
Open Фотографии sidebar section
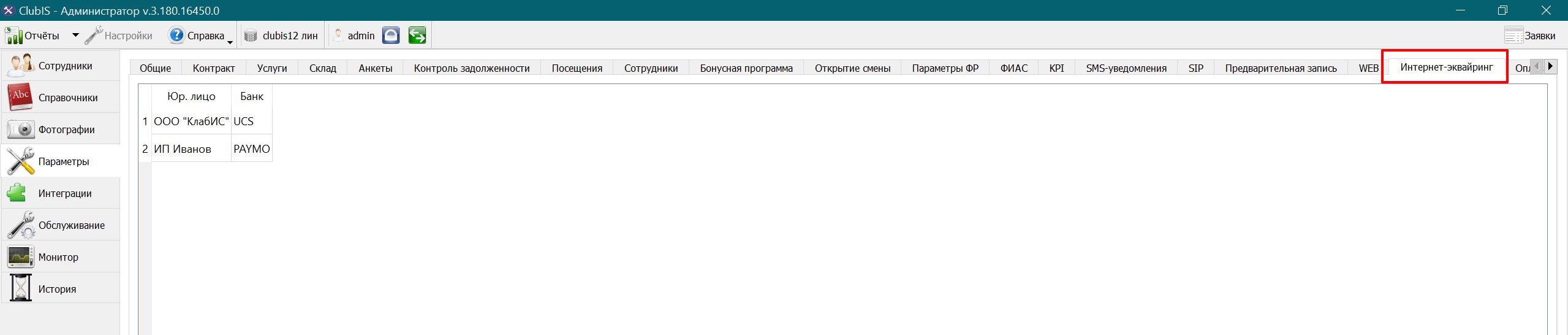[x=60, y=129]
